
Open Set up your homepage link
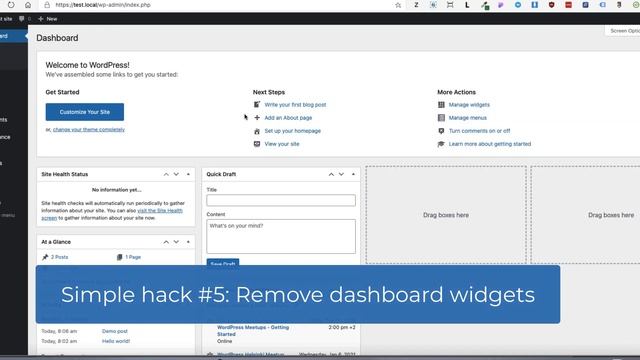pyautogui.click(x=293, y=131)
